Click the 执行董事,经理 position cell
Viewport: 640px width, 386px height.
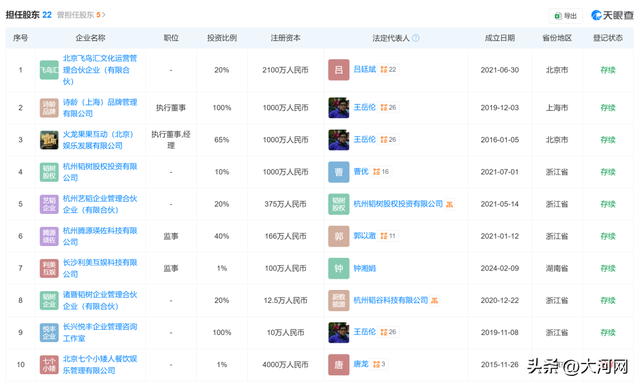coord(171,140)
